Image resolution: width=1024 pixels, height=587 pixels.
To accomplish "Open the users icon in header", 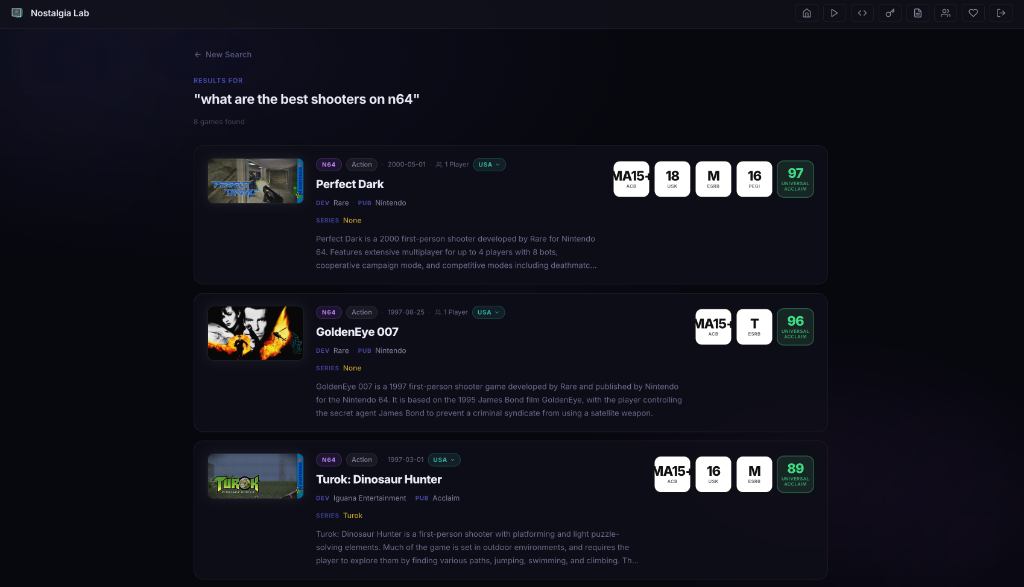I will (945, 13).
